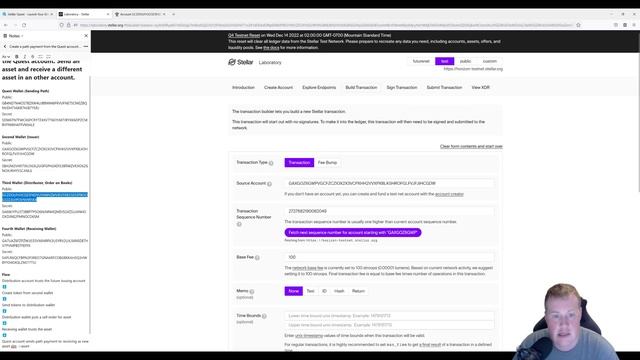Apply bold formatting in the Notes toolbar
Screen dimensions: 640x360
point(17,57)
